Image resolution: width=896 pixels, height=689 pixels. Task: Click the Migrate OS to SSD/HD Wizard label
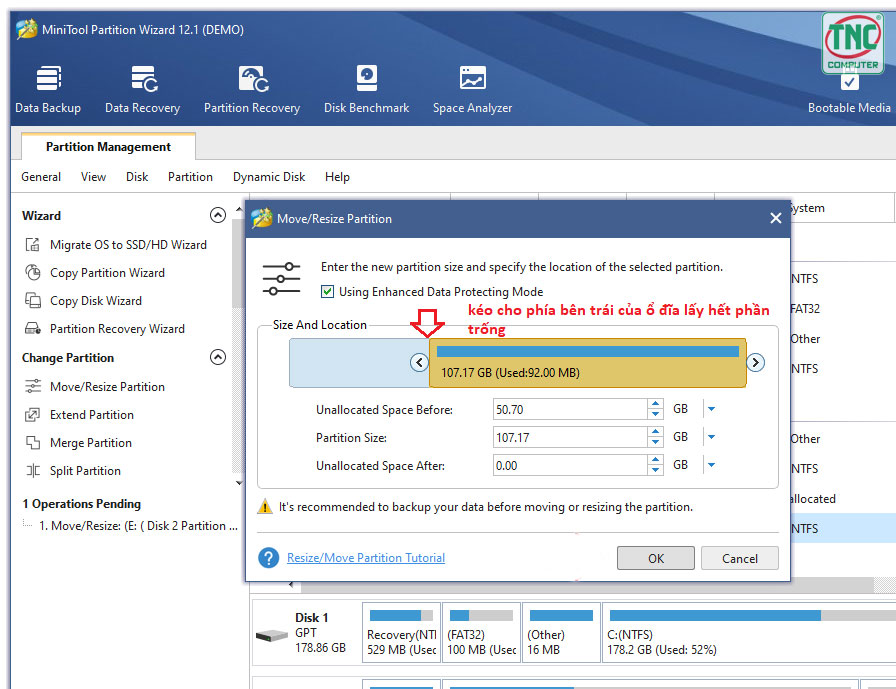(x=129, y=245)
